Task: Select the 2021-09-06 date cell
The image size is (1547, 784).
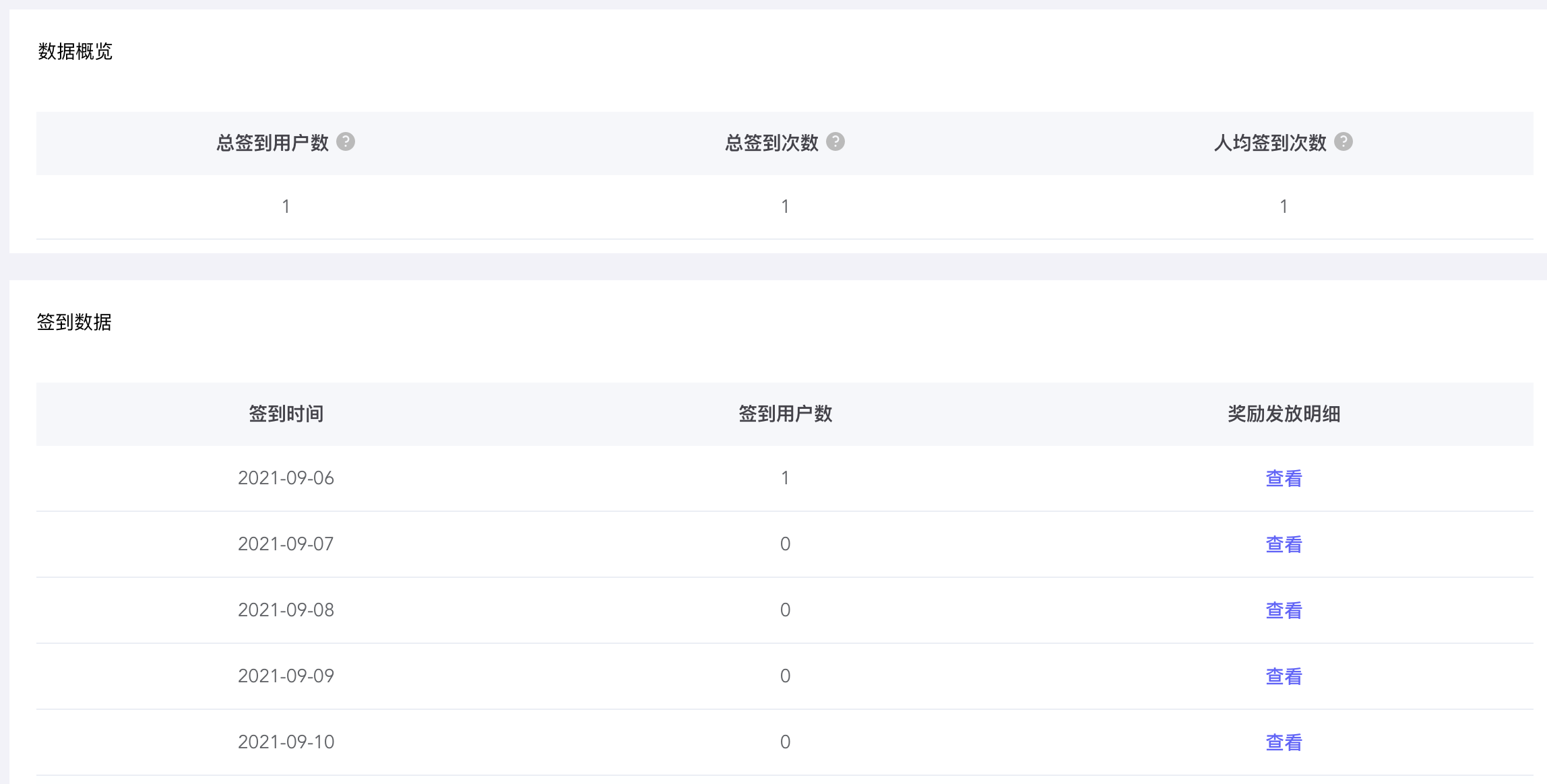Action: point(286,478)
